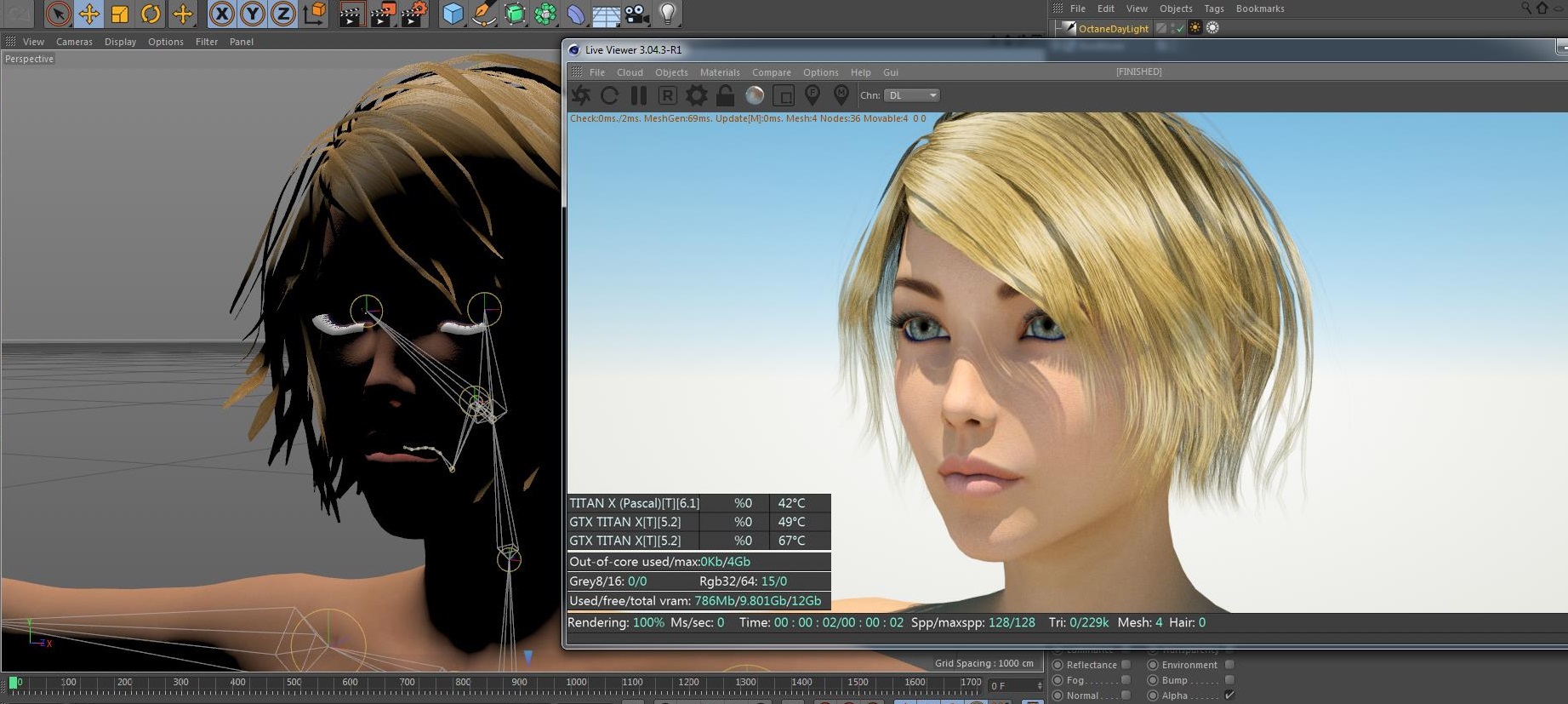Click the Light bulb object icon
Viewport: 1568px width, 704px height.
point(668,14)
